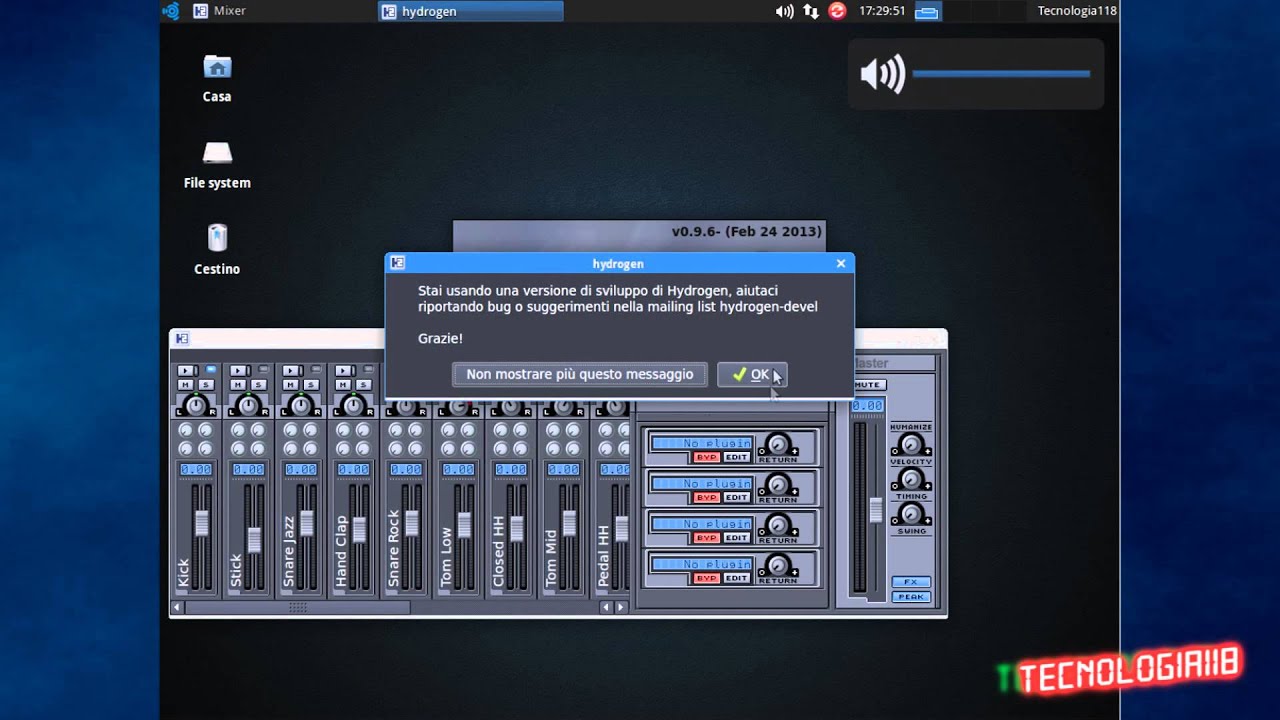Screen dimensions: 1280x720
Task: Bypass the first FX plugin slot
Action: pyautogui.click(x=707, y=457)
